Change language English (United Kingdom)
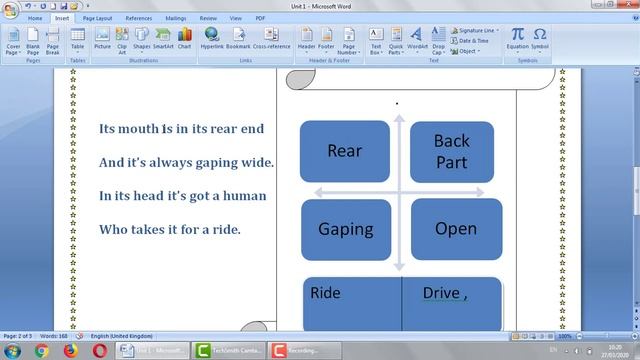 122,336
